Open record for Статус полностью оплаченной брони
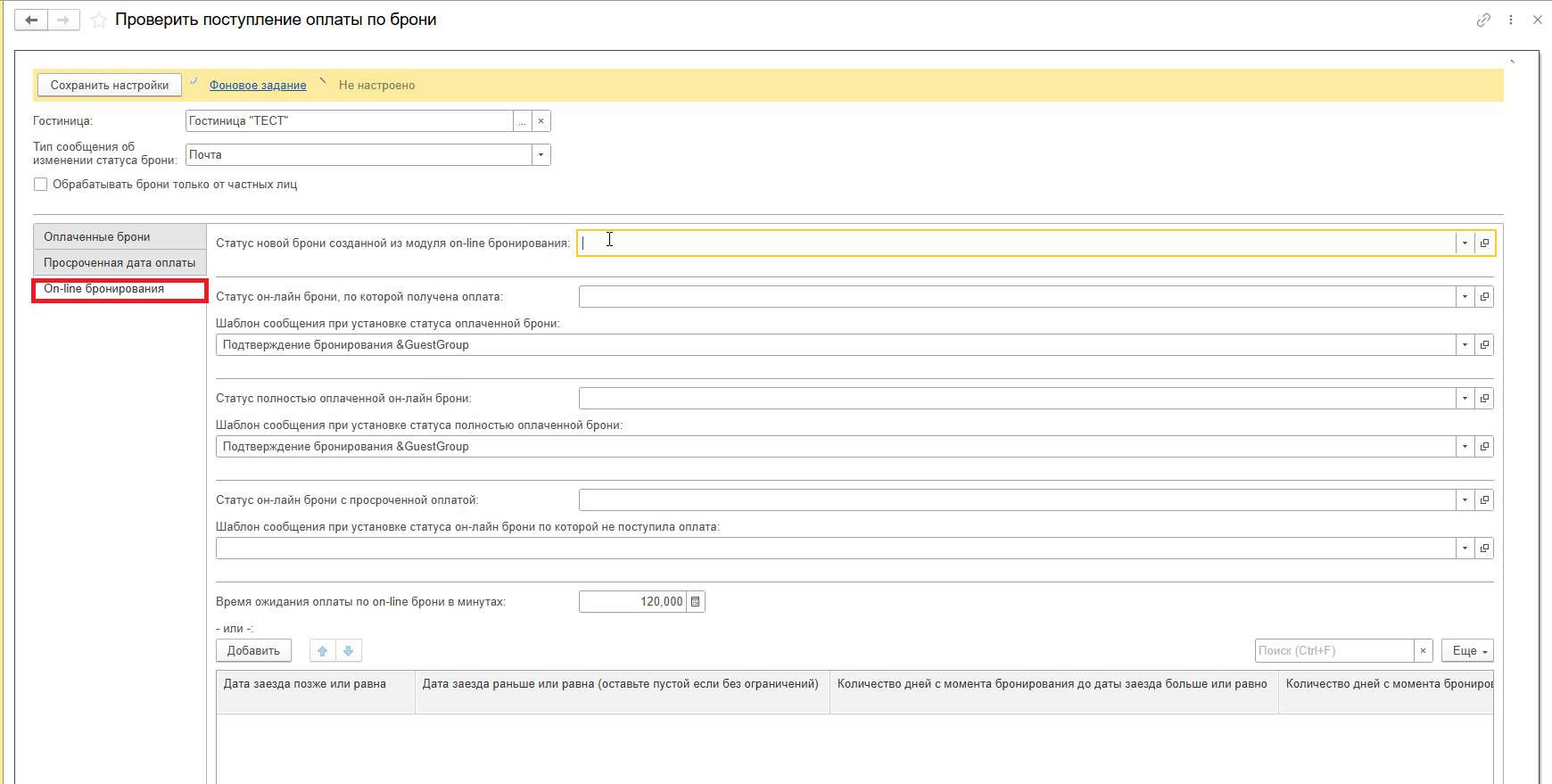 coord(1484,398)
